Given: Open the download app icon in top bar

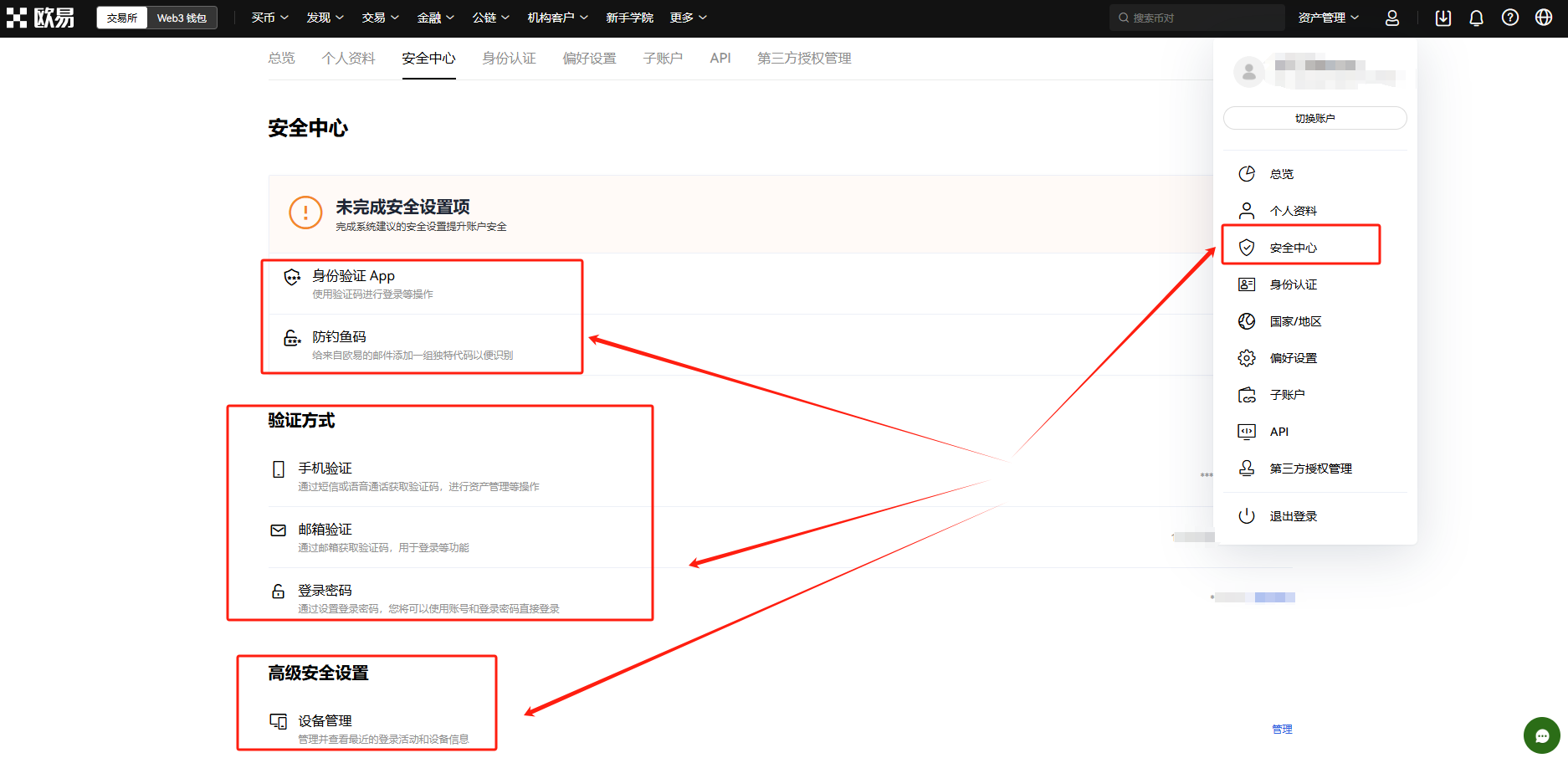Looking at the screenshot, I should point(1442,17).
